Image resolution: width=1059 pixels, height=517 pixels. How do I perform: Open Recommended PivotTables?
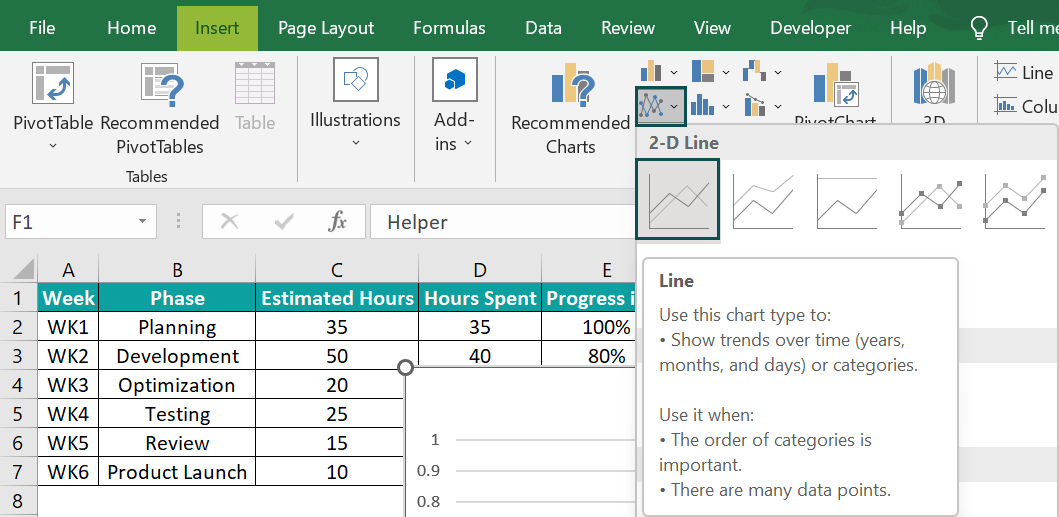[x=160, y=108]
